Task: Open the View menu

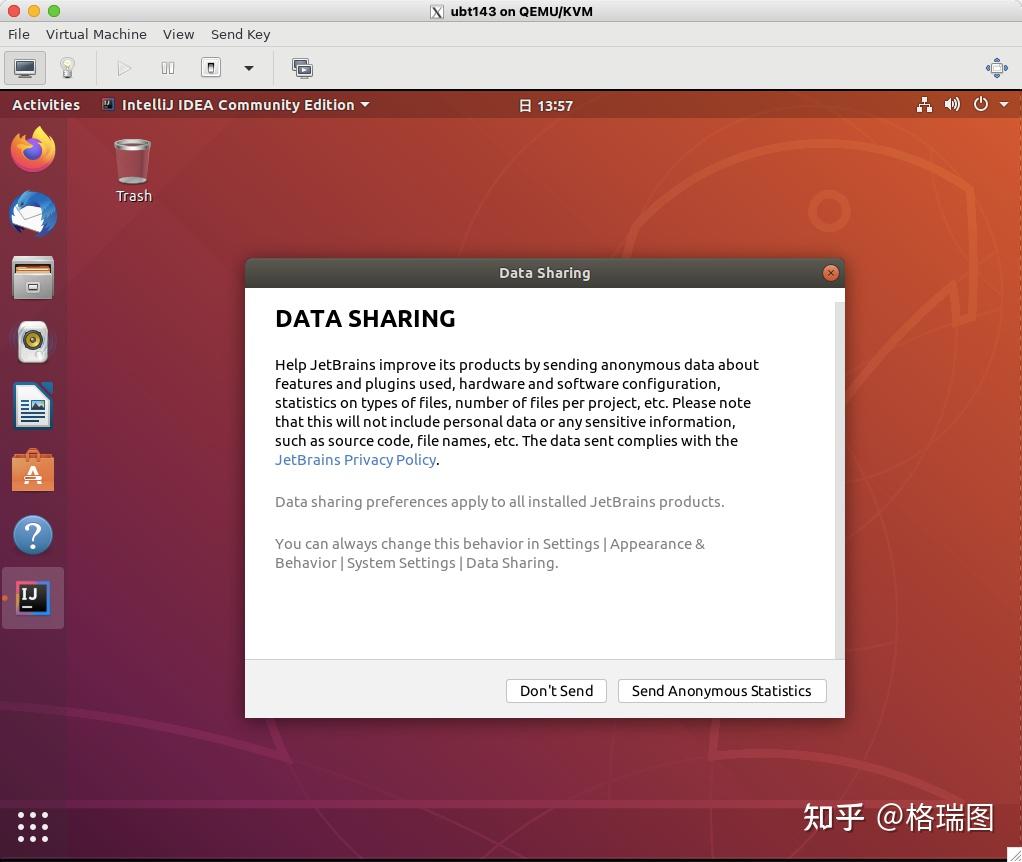Action: pyautogui.click(x=178, y=34)
